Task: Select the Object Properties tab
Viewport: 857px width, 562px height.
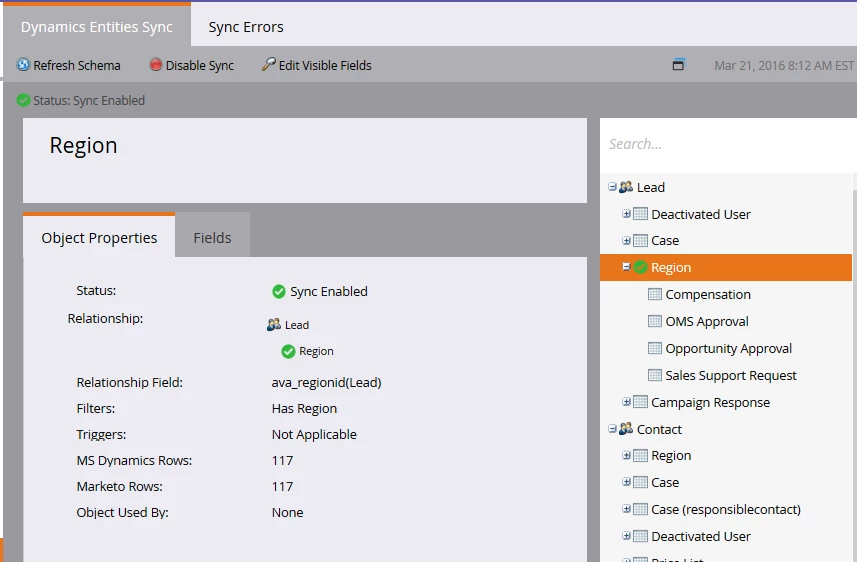Action: point(99,237)
